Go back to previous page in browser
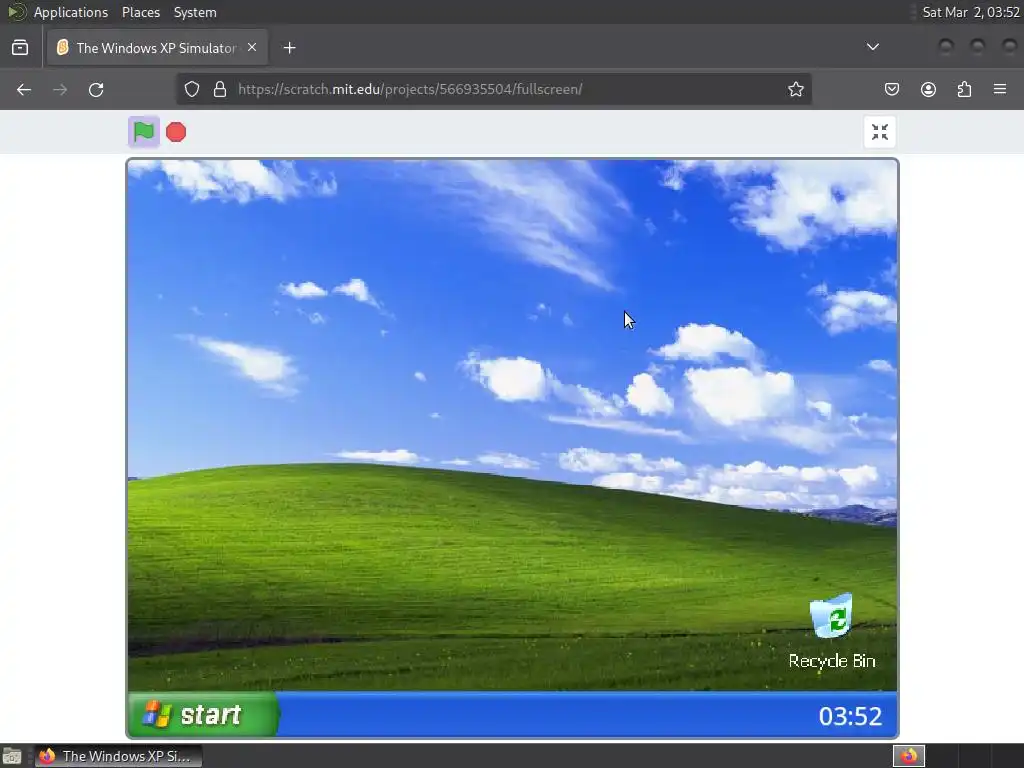Screen dimensions: 1024x768 24,89
